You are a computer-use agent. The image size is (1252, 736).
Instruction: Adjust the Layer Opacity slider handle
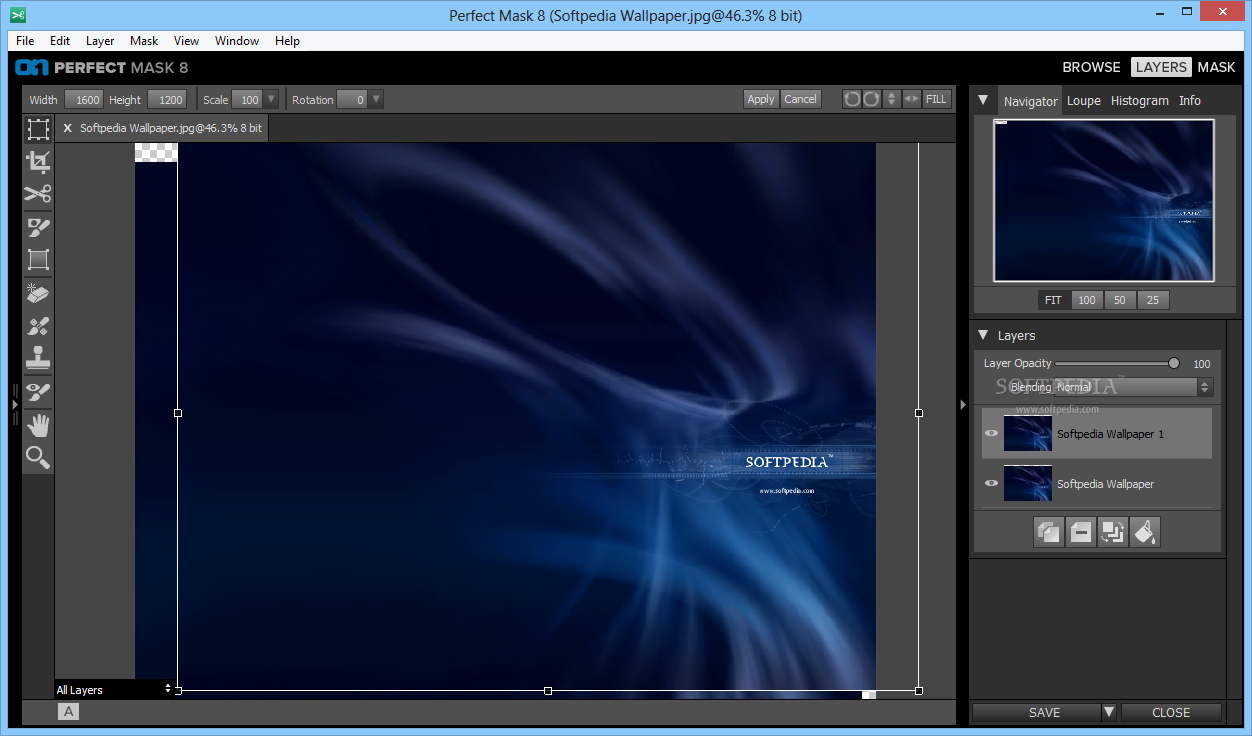tap(1173, 363)
